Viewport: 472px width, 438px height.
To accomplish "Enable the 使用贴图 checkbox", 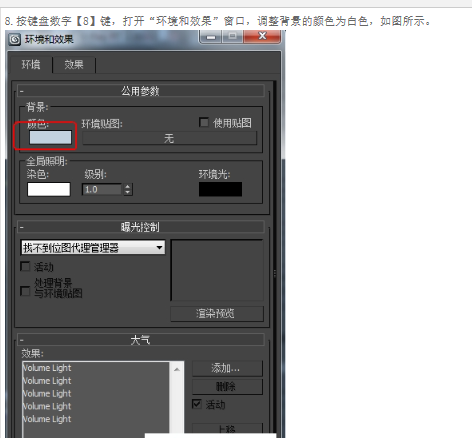I will point(204,122).
